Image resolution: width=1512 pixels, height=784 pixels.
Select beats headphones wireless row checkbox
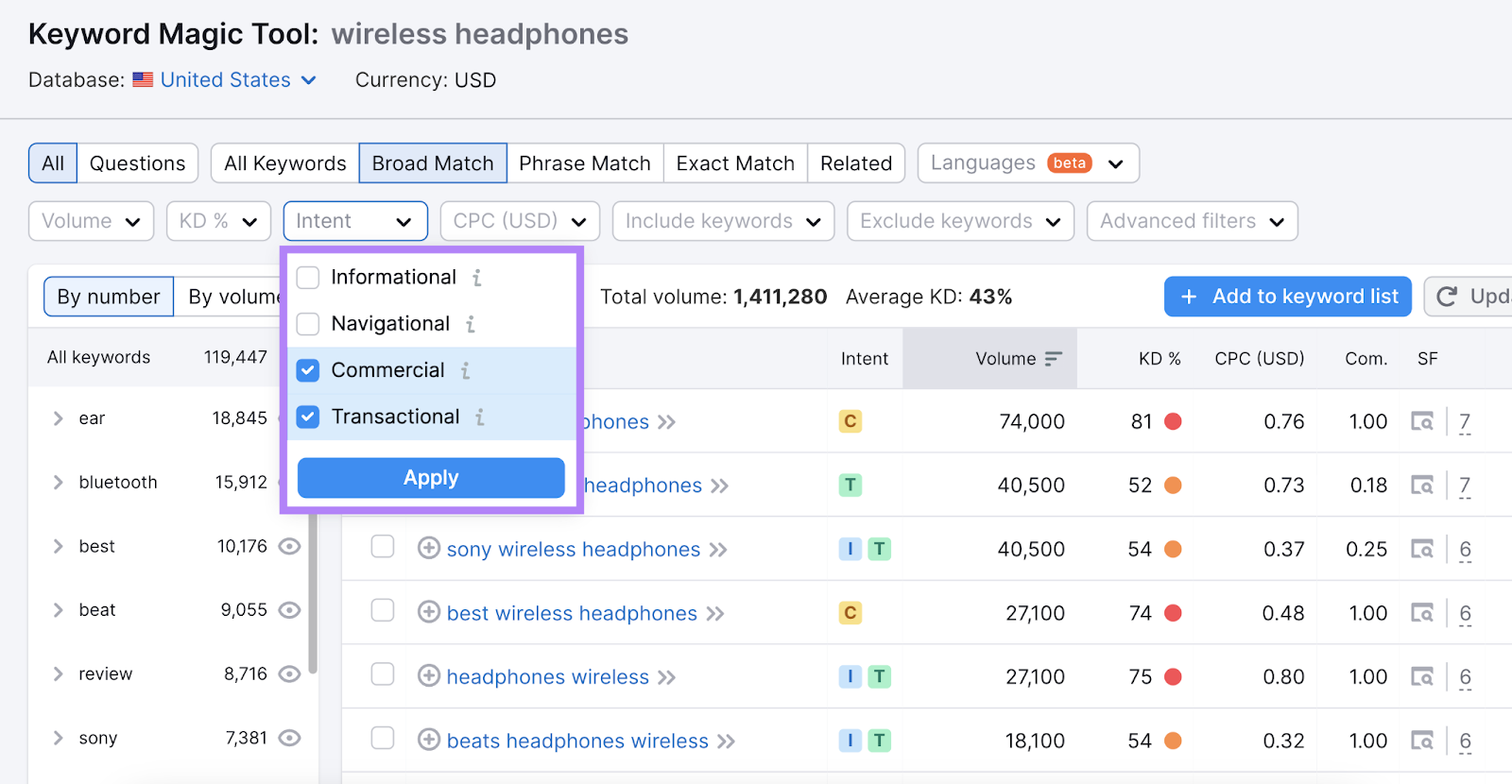[383, 738]
